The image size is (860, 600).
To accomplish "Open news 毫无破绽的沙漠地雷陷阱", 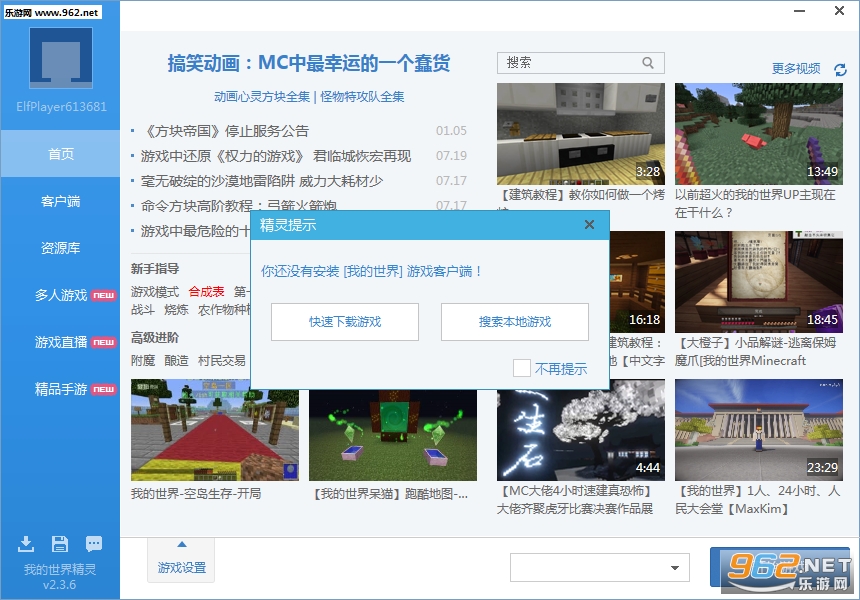I will coord(262,181).
